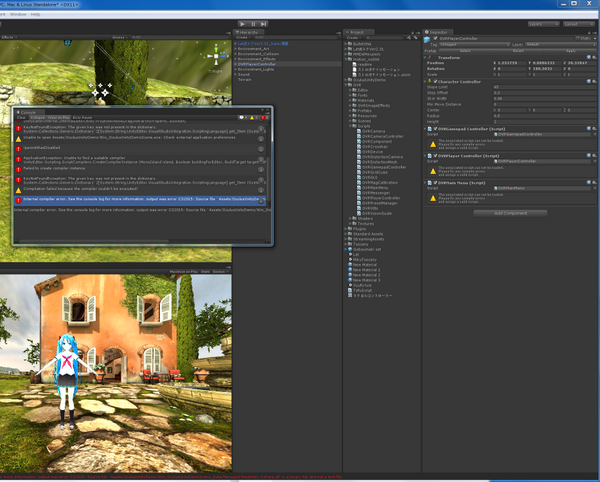Click the Scene view orientation gizmo
600x482 pixels.
click(216, 56)
